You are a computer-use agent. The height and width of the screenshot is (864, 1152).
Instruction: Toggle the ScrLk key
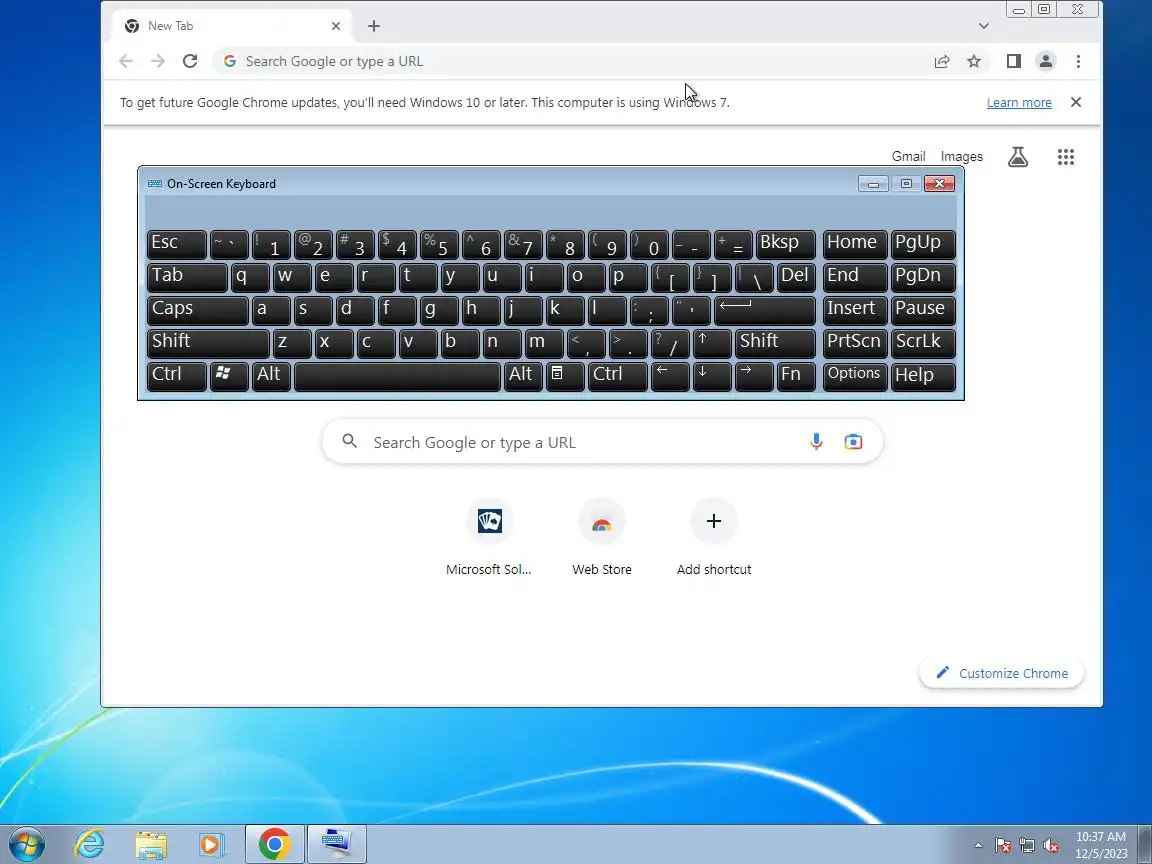tap(923, 343)
